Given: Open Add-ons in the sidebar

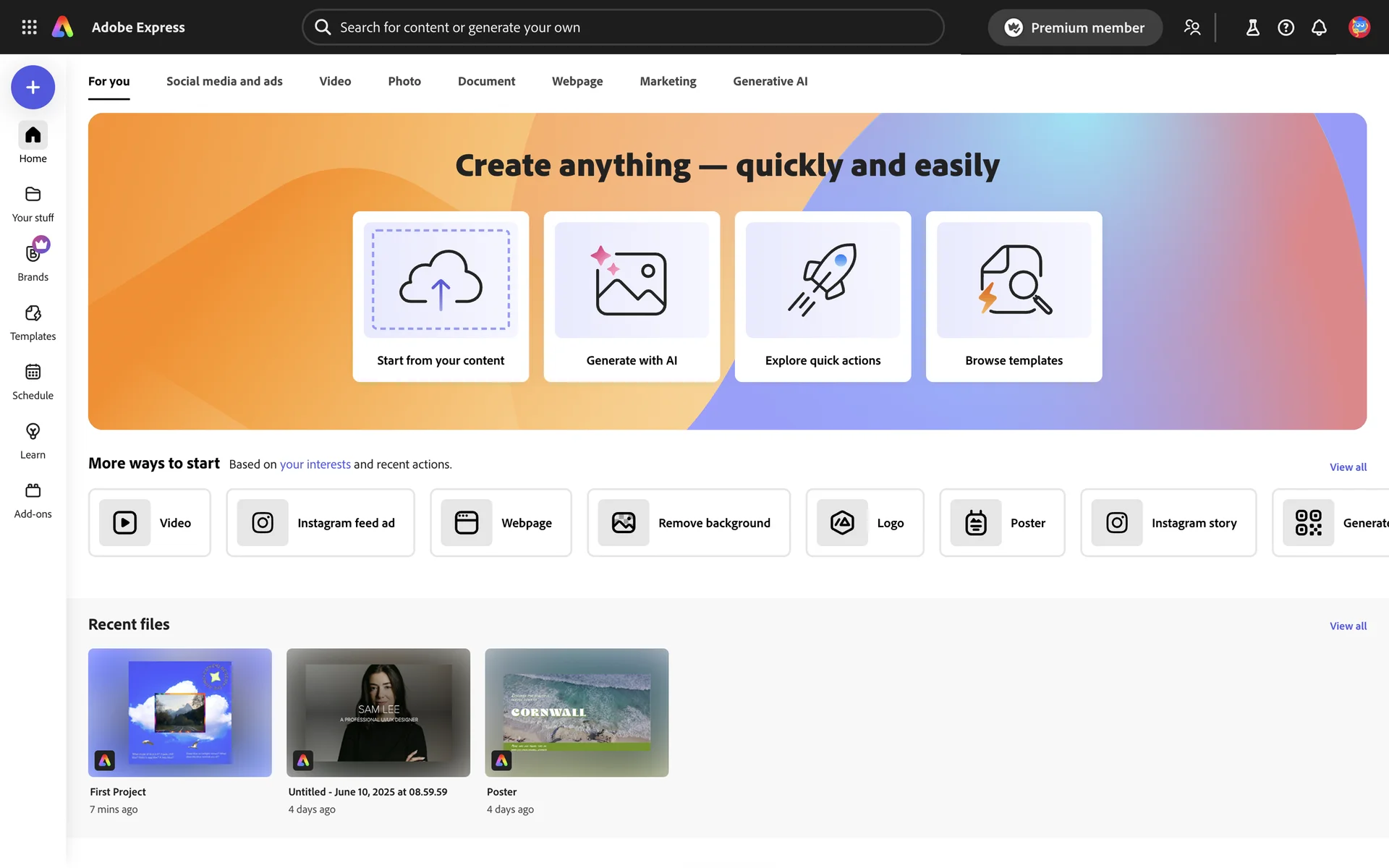Looking at the screenshot, I should [33, 500].
